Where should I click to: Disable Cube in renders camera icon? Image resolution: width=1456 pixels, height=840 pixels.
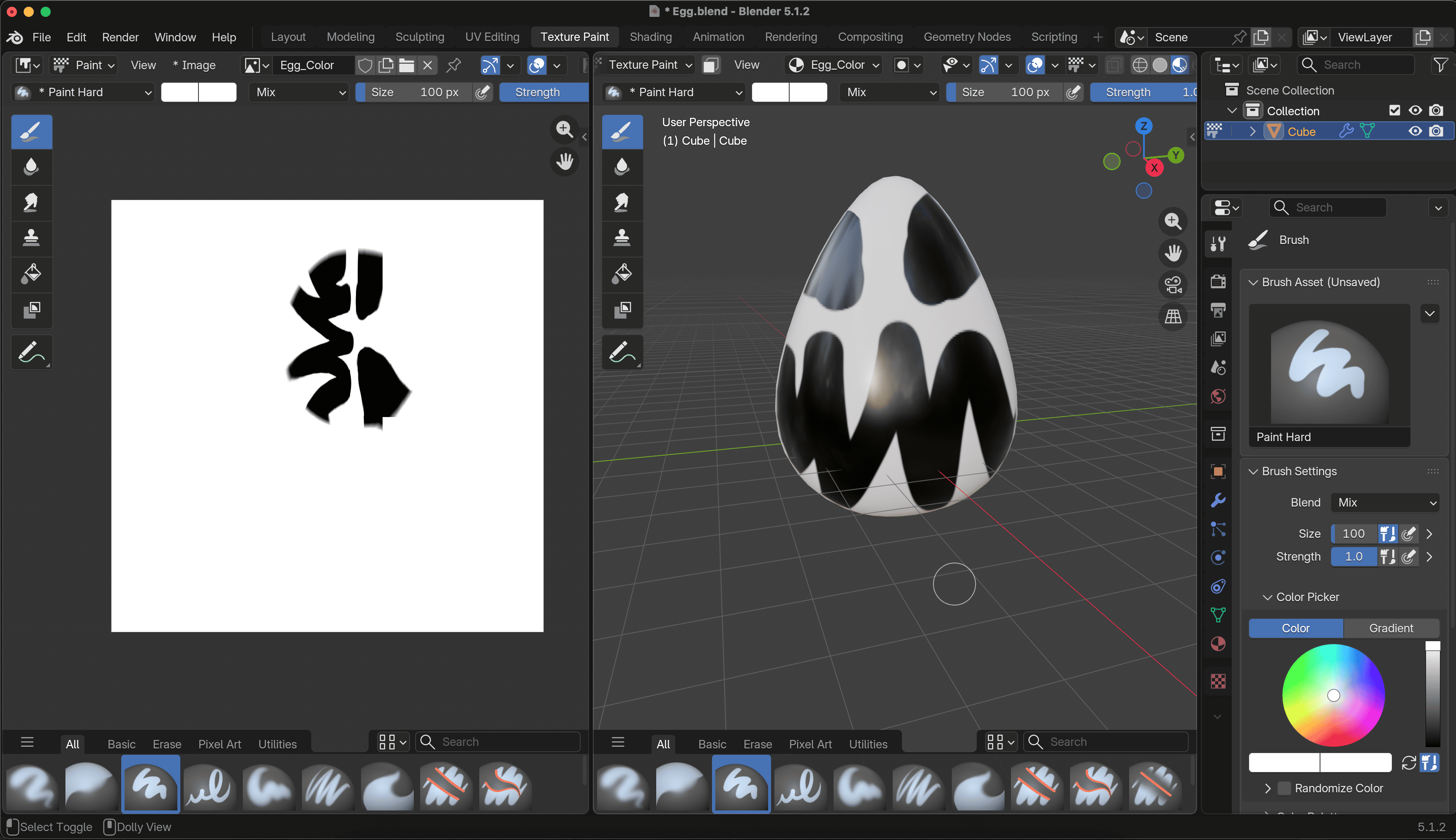[x=1437, y=131]
